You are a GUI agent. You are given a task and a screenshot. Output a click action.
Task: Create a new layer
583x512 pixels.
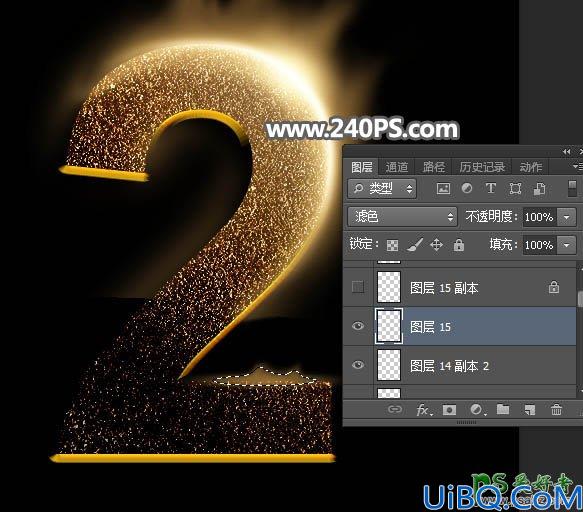pos(529,410)
